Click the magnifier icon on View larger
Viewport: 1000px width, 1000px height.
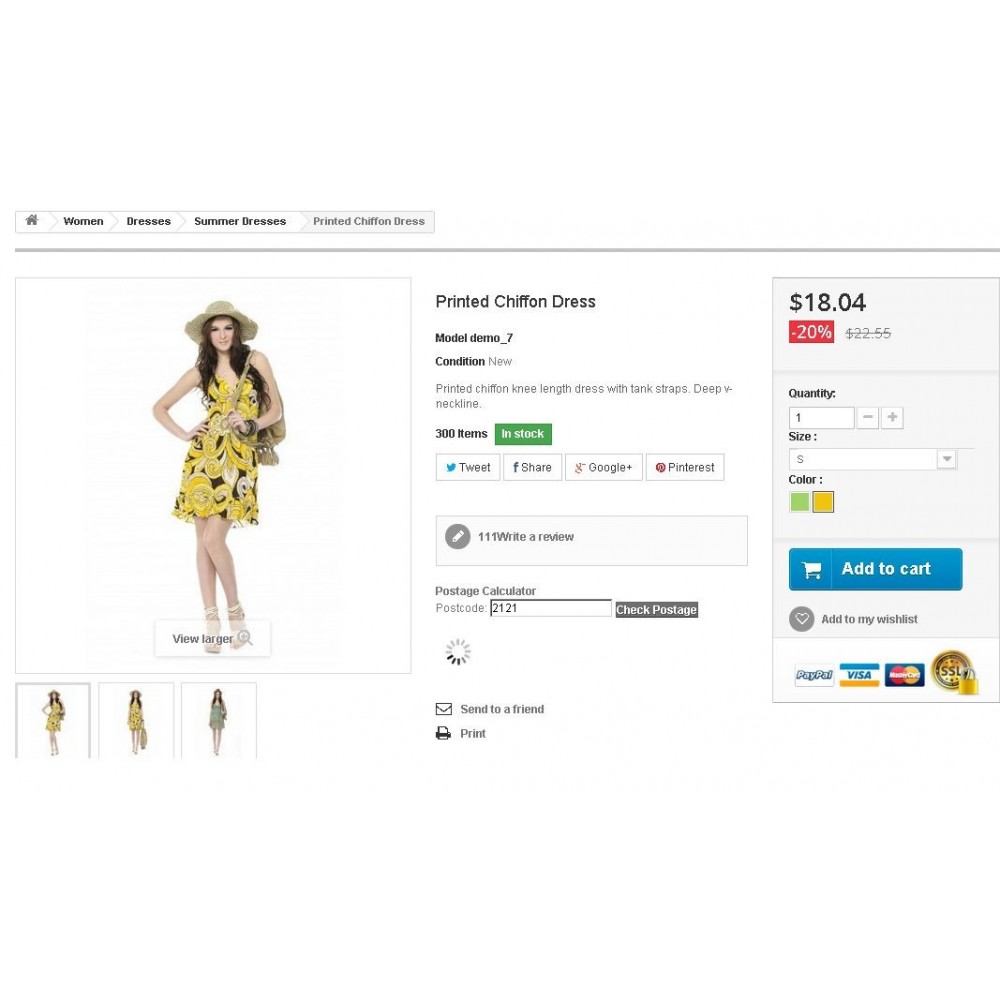pos(245,637)
